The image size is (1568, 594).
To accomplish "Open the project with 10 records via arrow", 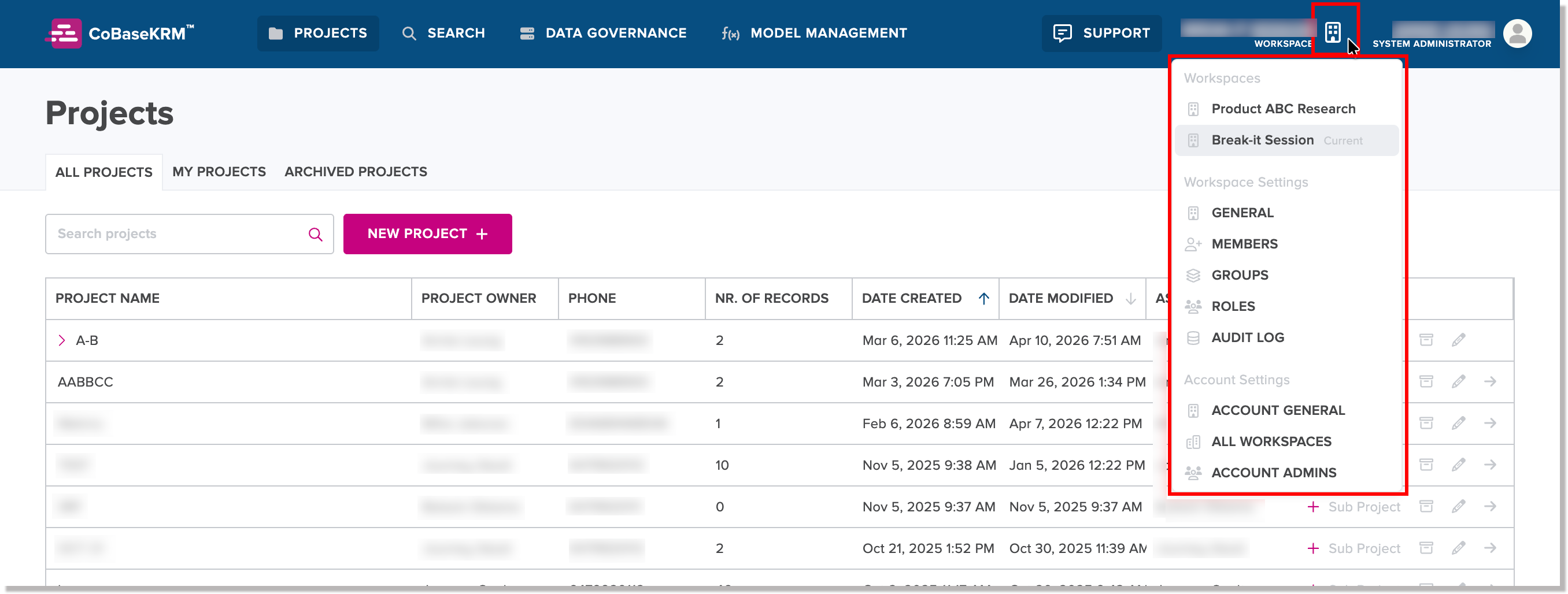I will point(1489,465).
